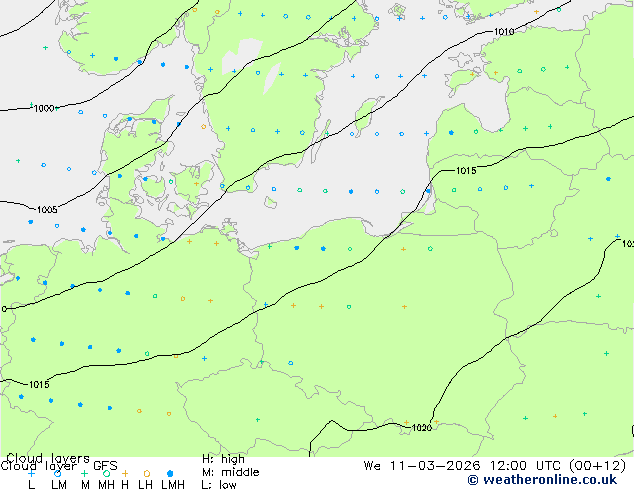
Task: Select the 'MH' legend label text
Action: point(106,484)
